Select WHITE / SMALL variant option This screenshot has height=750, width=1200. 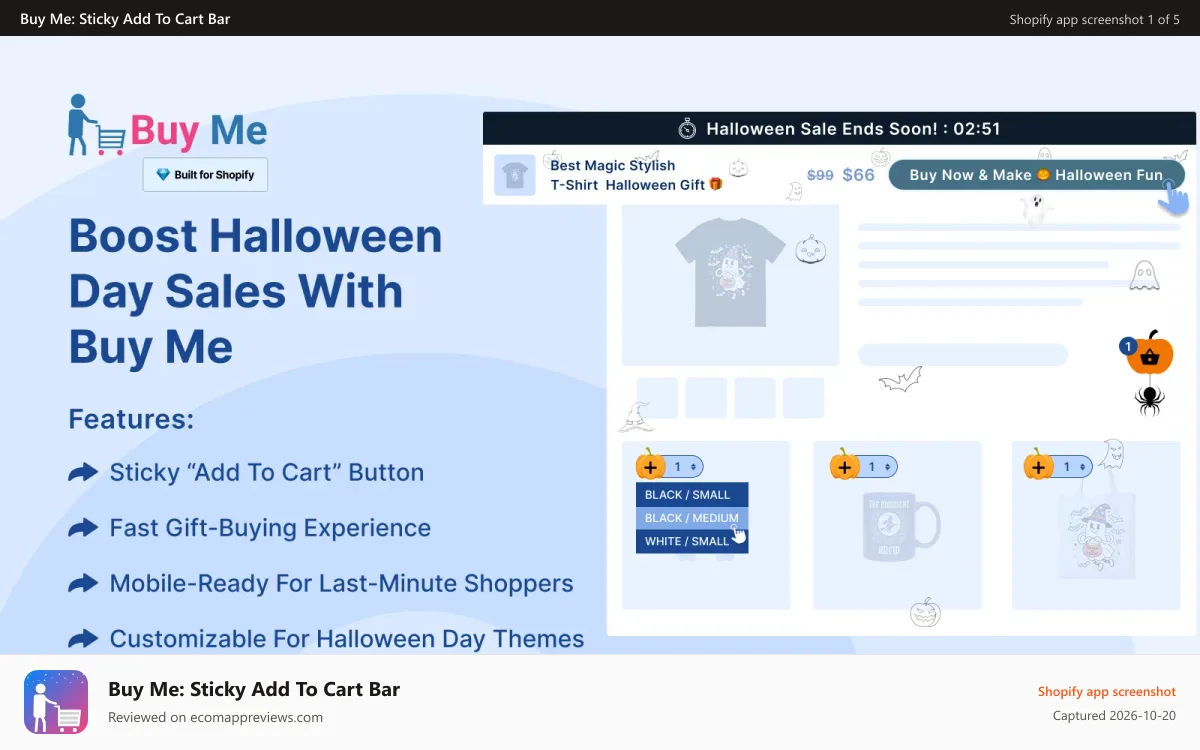coord(692,541)
